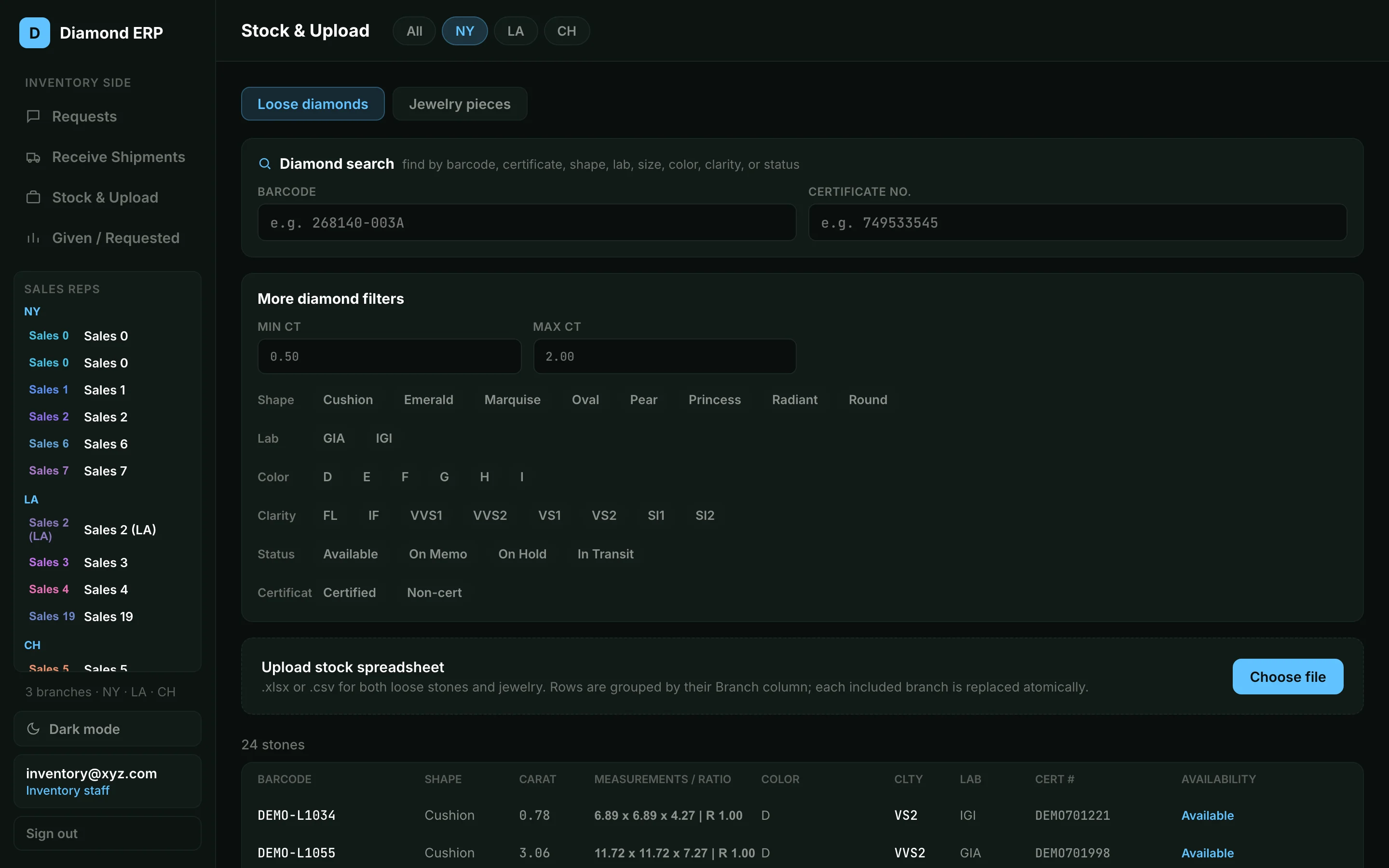The image size is (1389, 868).
Task: Click the Diamond search magnifier icon
Action: coord(265,164)
